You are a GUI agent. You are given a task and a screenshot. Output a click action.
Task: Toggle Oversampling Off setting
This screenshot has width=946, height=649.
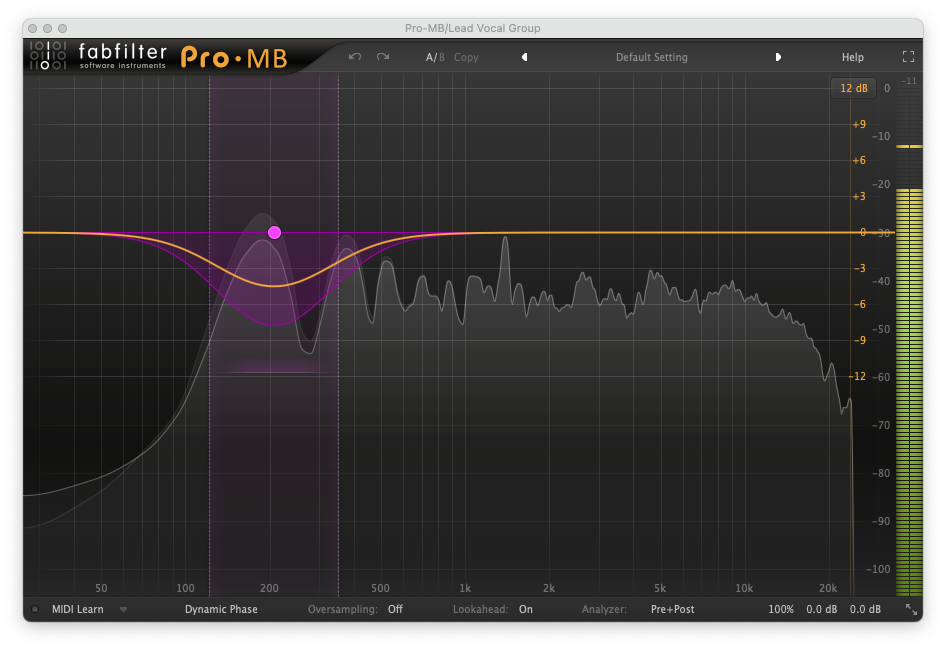click(395, 609)
